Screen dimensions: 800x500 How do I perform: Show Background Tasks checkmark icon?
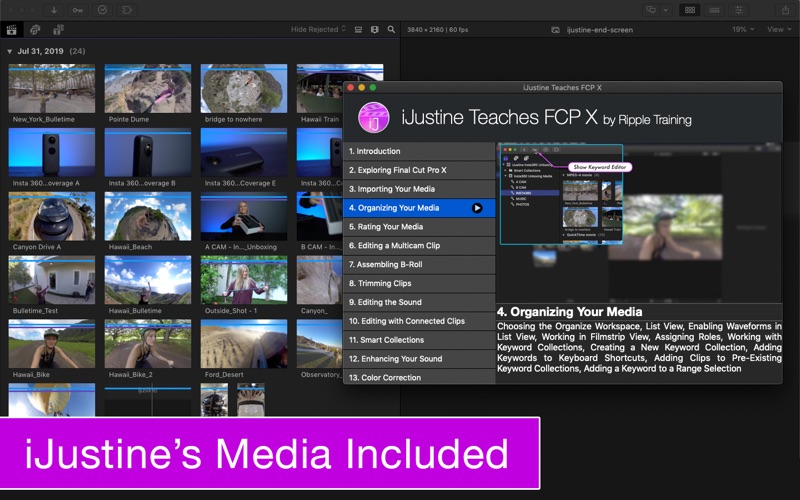click(x=102, y=10)
